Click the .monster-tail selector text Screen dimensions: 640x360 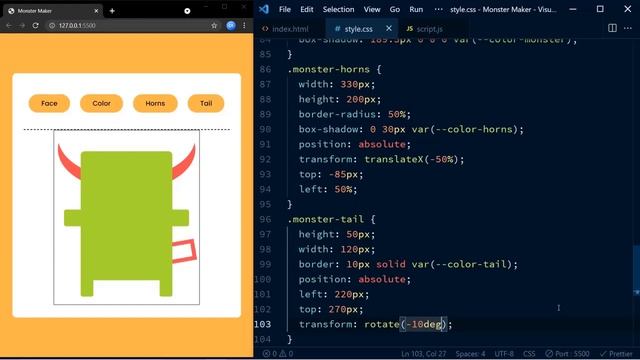[x=325, y=219]
